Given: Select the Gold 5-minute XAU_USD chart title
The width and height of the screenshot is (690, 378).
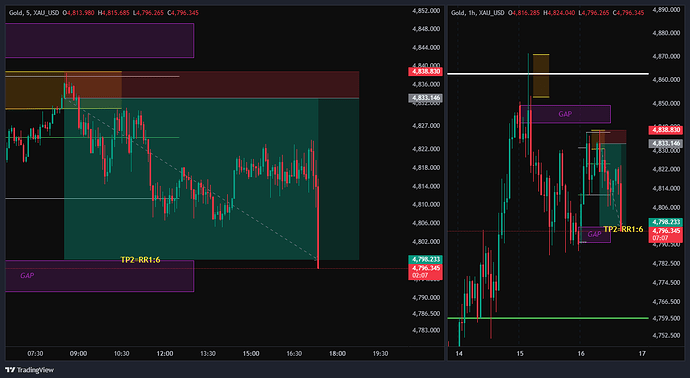Looking at the screenshot, I should click(35, 13).
